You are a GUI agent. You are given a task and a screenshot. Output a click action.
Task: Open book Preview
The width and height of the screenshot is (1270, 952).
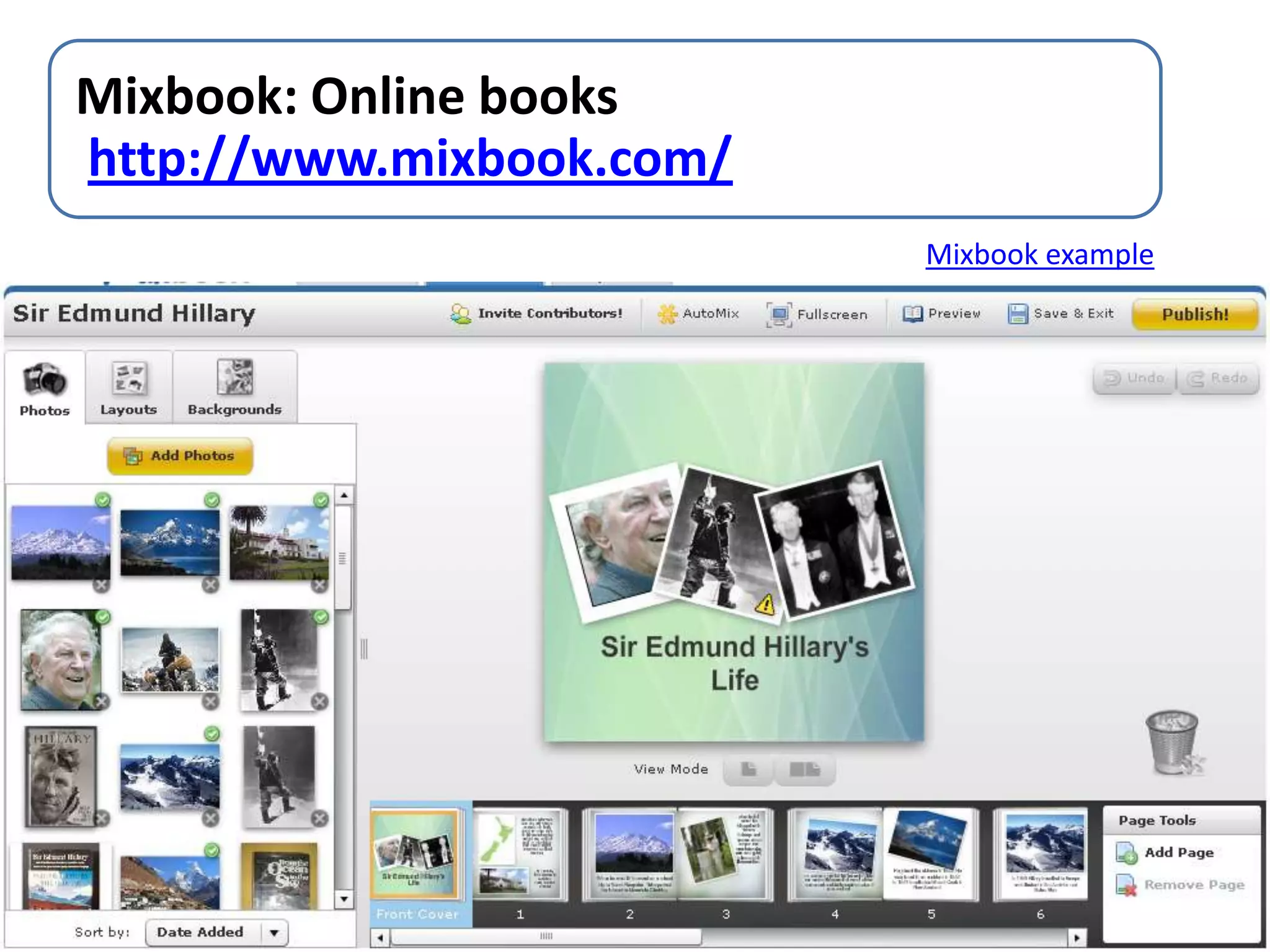pos(941,314)
